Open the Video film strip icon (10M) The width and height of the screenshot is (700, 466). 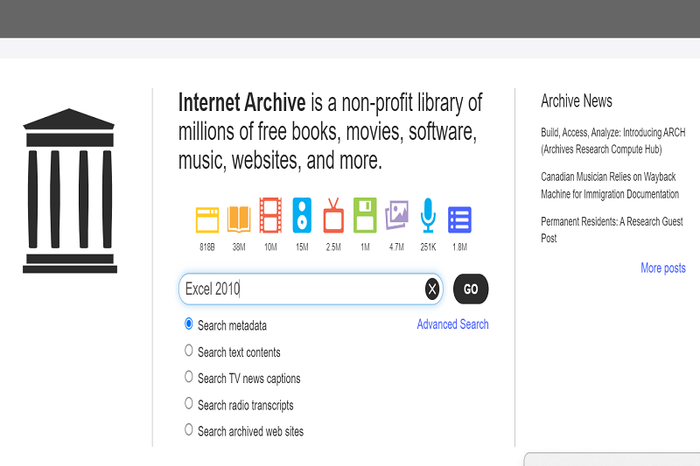coord(271,215)
